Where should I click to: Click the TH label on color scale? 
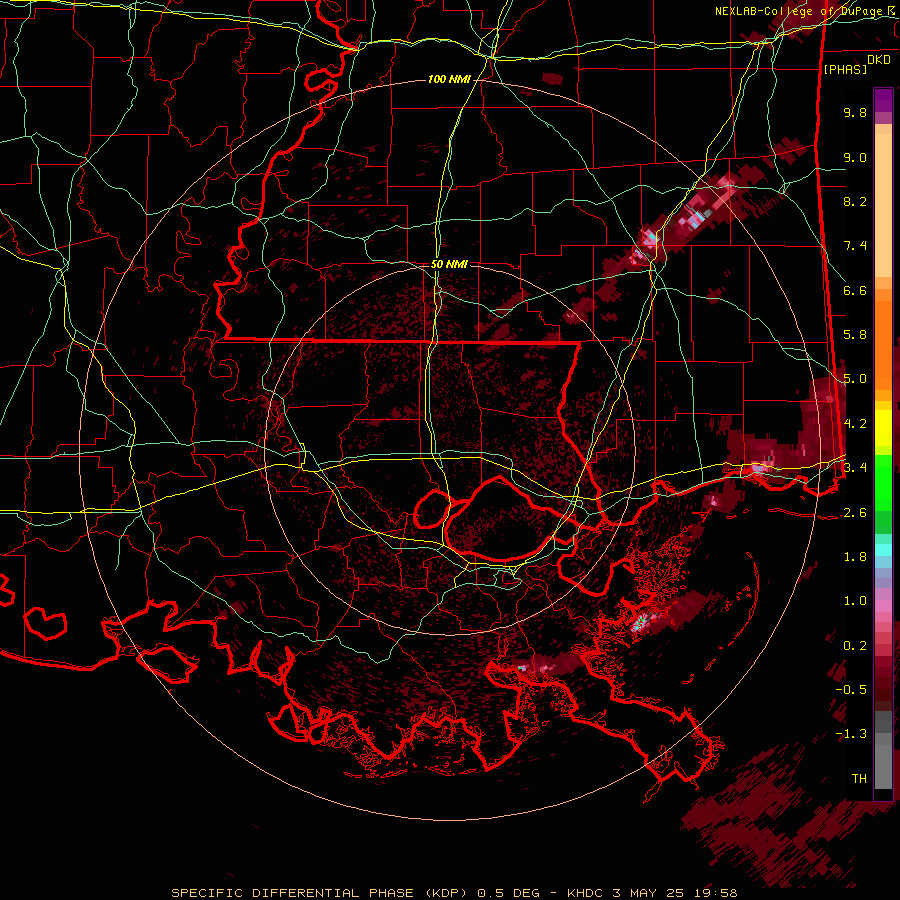coord(859,779)
